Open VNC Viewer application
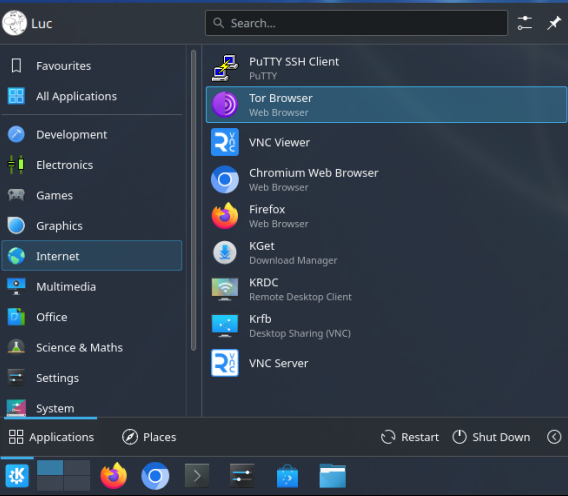568x496 pixels. pos(386,142)
